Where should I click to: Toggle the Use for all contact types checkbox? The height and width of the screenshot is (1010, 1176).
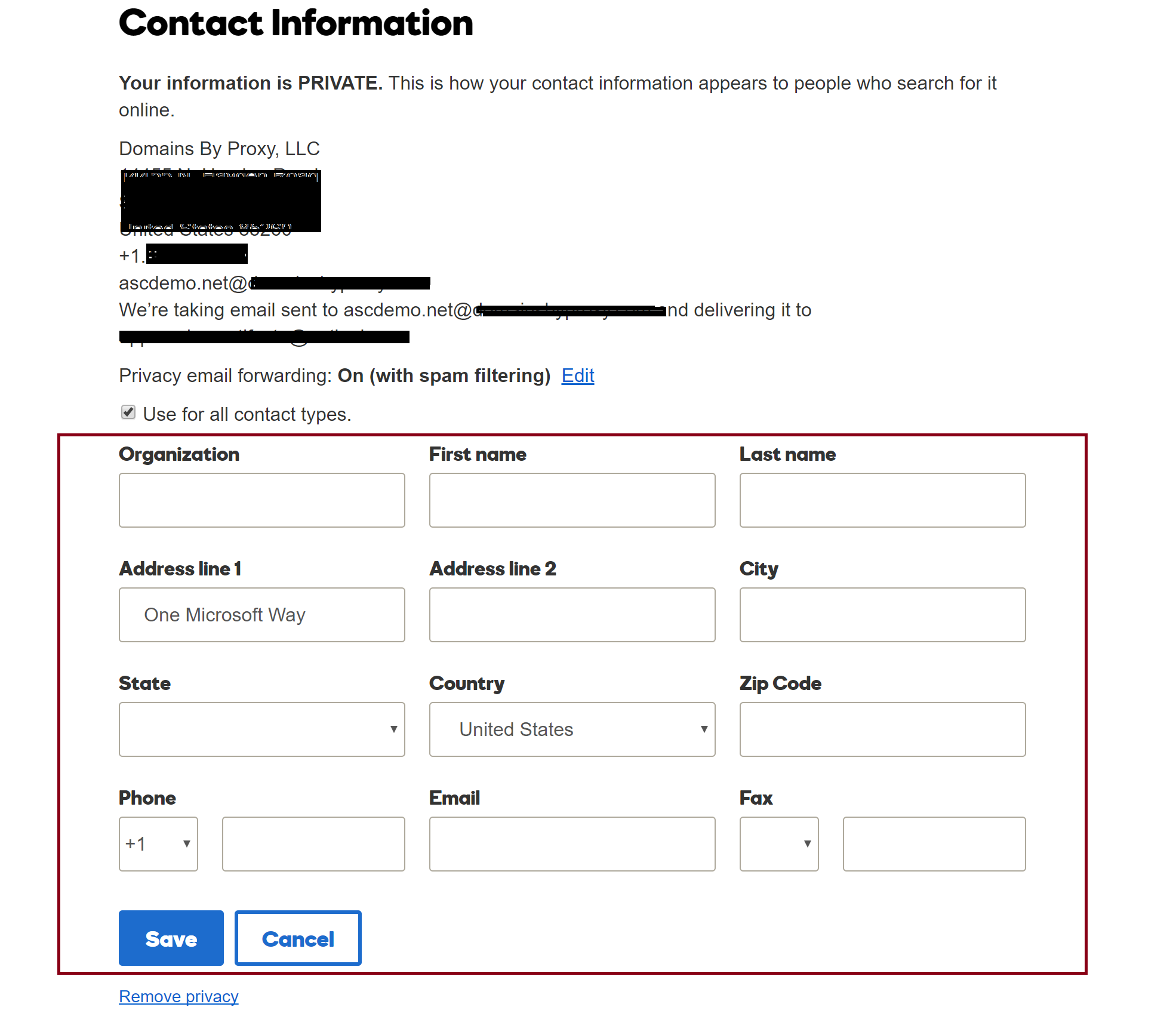point(128,412)
